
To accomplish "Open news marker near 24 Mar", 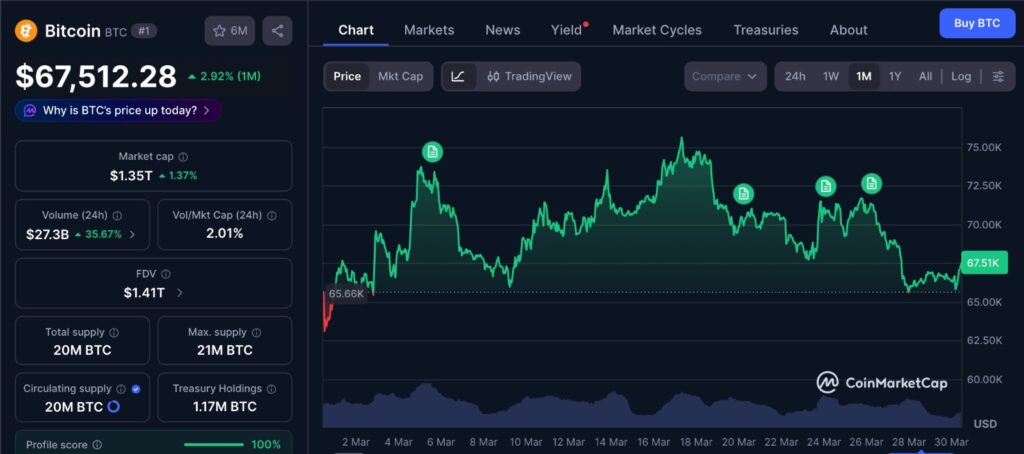I will click(825, 186).
